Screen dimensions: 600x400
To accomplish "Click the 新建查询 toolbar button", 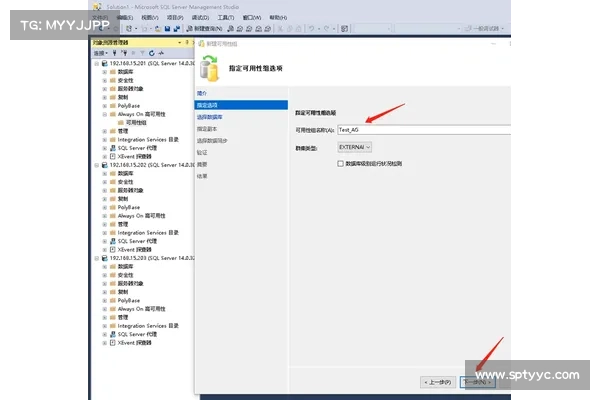I will pyautogui.click(x=204, y=28).
